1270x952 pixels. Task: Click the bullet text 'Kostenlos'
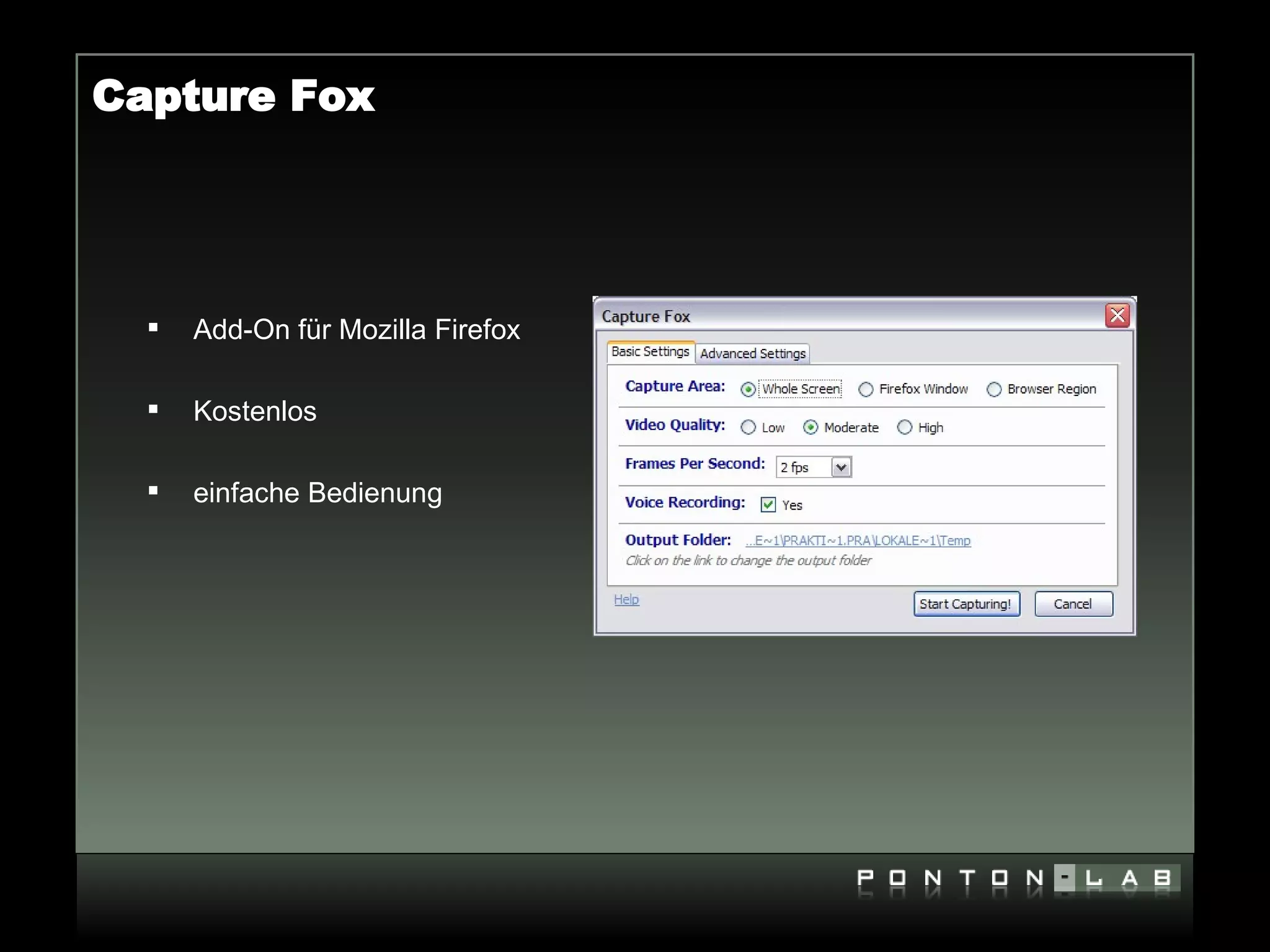[255, 412]
